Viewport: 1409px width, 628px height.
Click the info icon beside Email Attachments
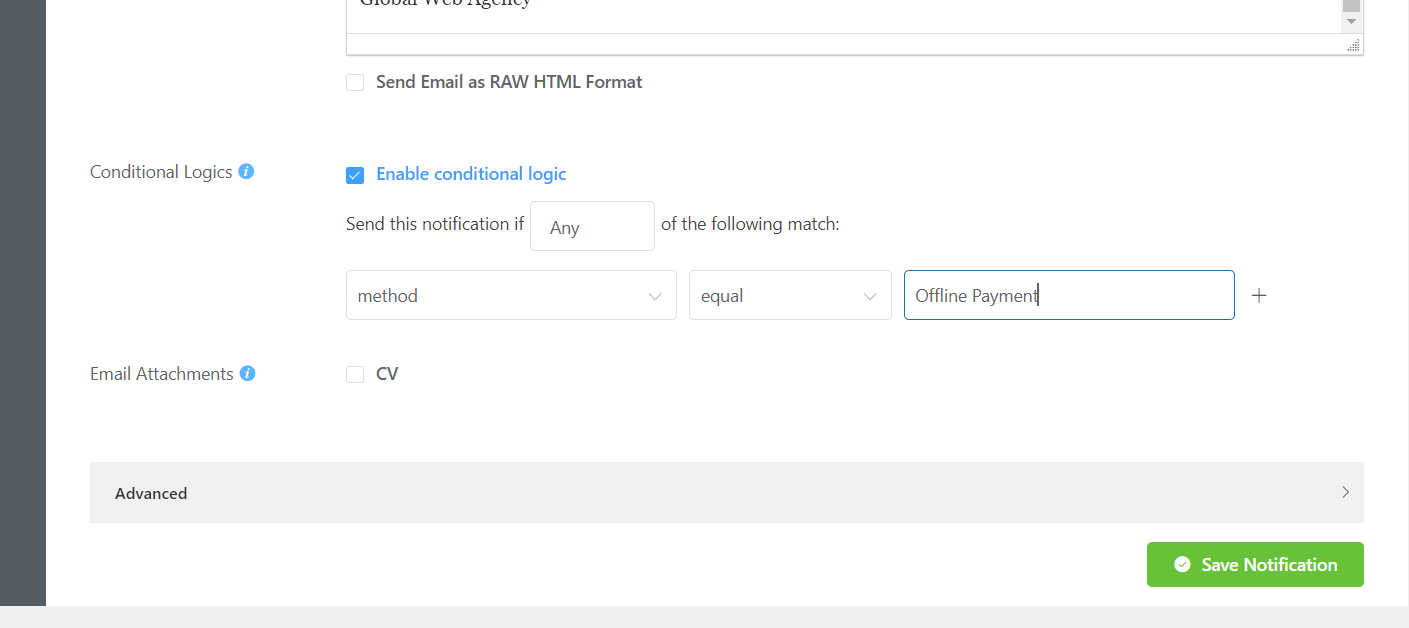click(247, 372)
